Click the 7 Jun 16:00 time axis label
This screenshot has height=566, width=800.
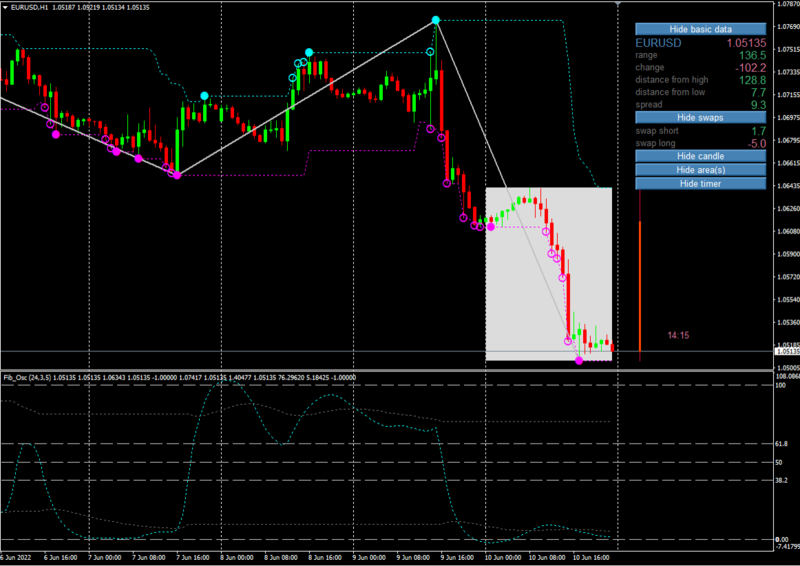click(x=193, y=557)
